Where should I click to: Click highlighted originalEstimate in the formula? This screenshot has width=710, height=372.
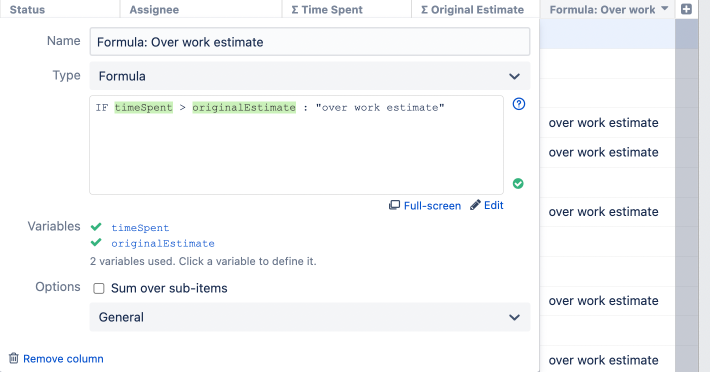pos(244,107)
